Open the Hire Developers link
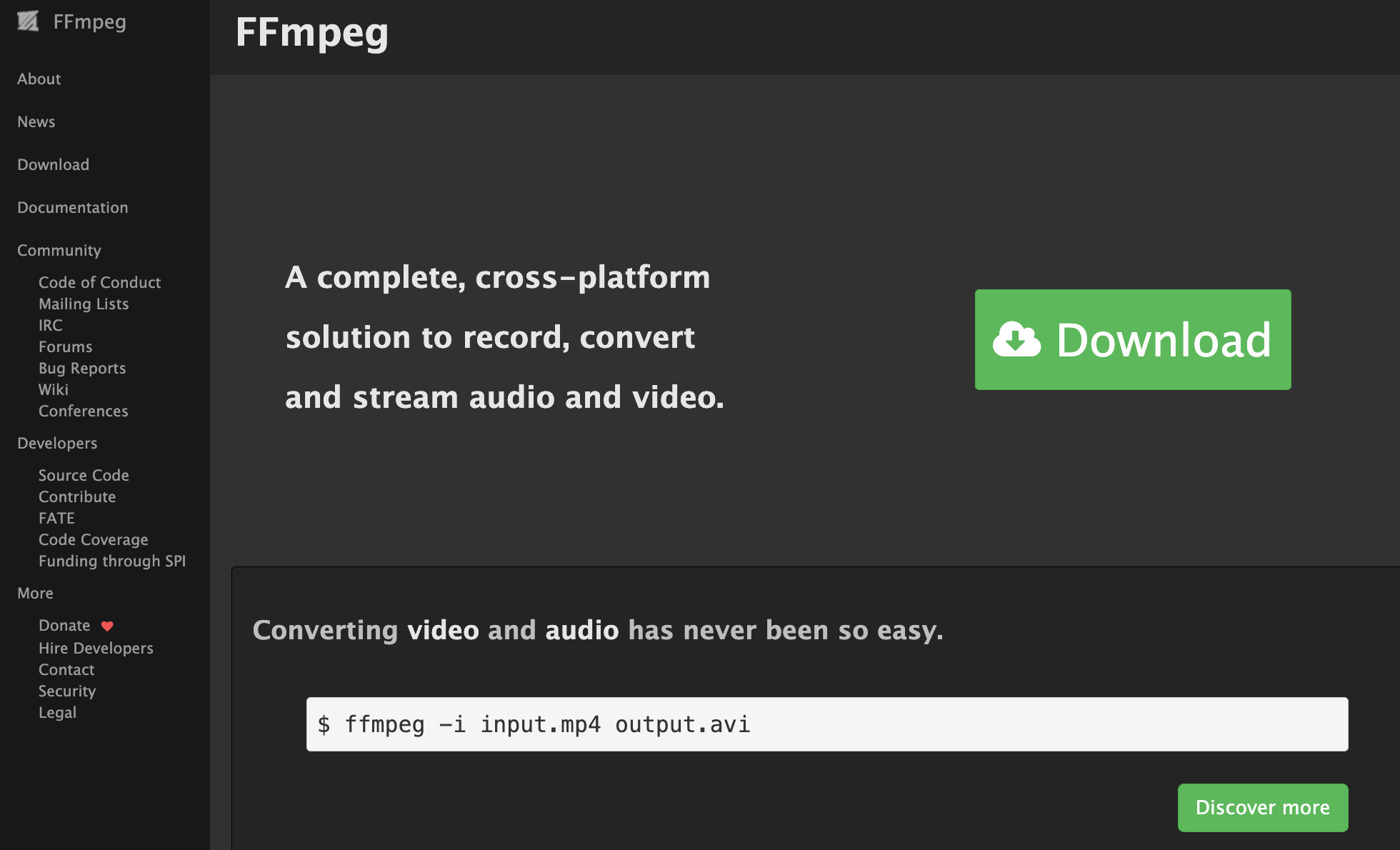Screen dimensions: 1400x850 pyautogui.click(x=96, y=648)
